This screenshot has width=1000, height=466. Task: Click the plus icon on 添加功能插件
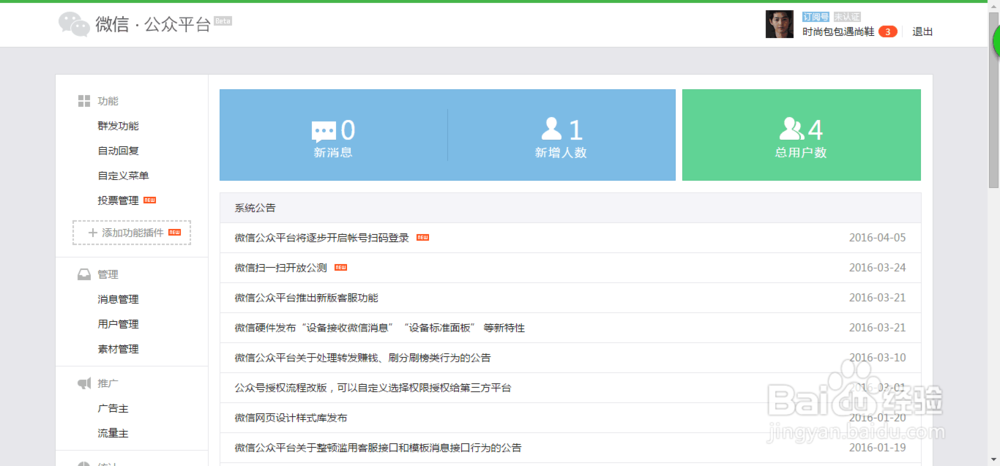(x=92, y=233)
